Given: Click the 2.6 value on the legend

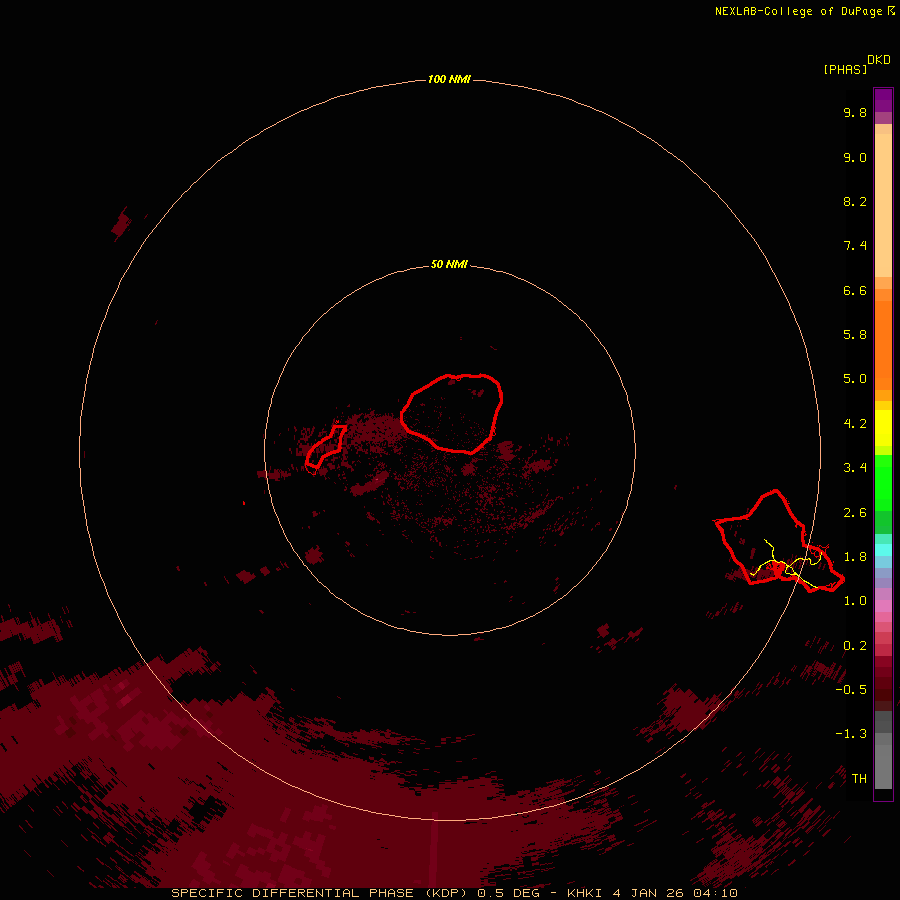Looking at the screenshot, I should pos(855,513).
